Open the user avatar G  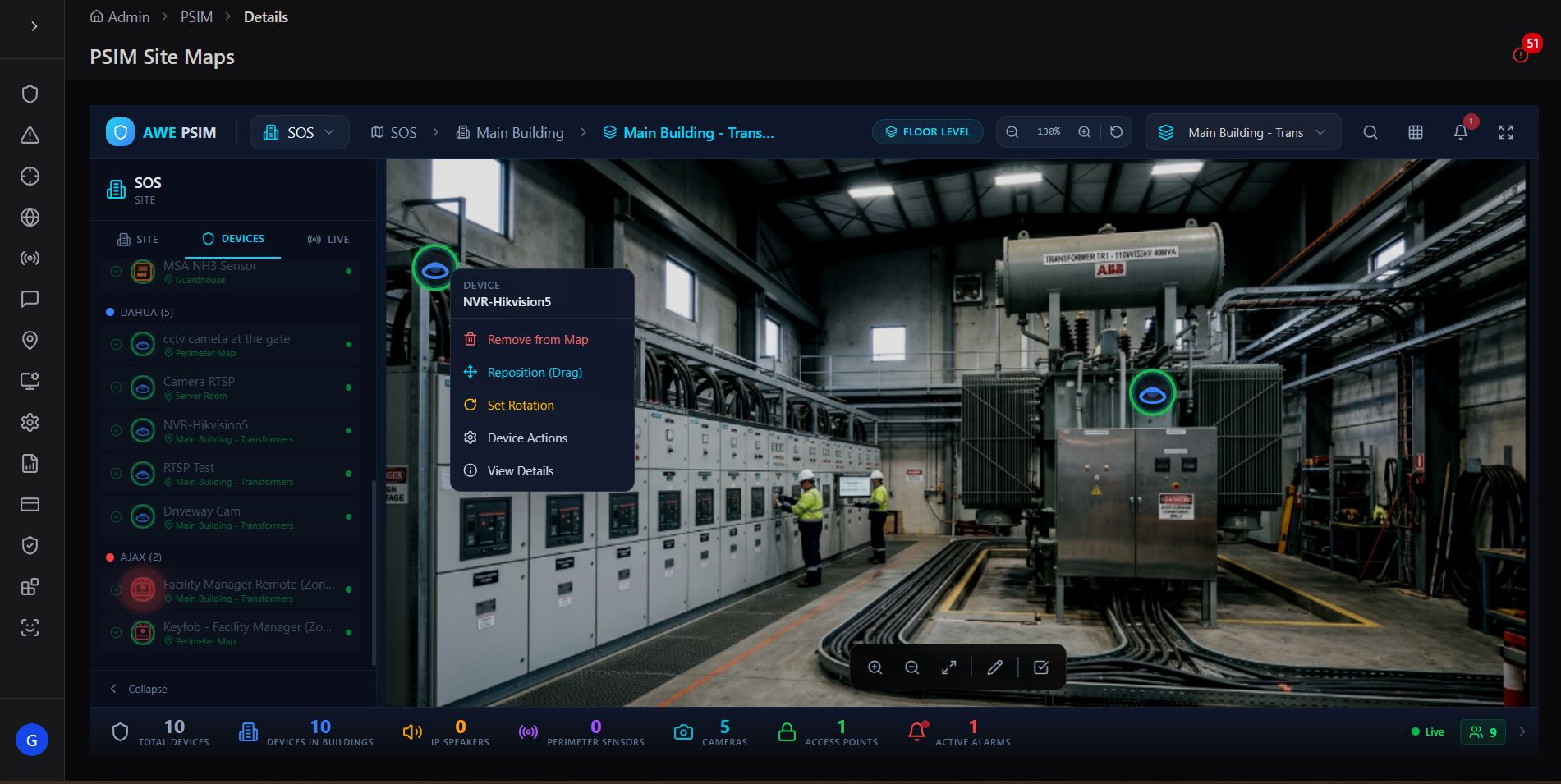tap(32, 740)
